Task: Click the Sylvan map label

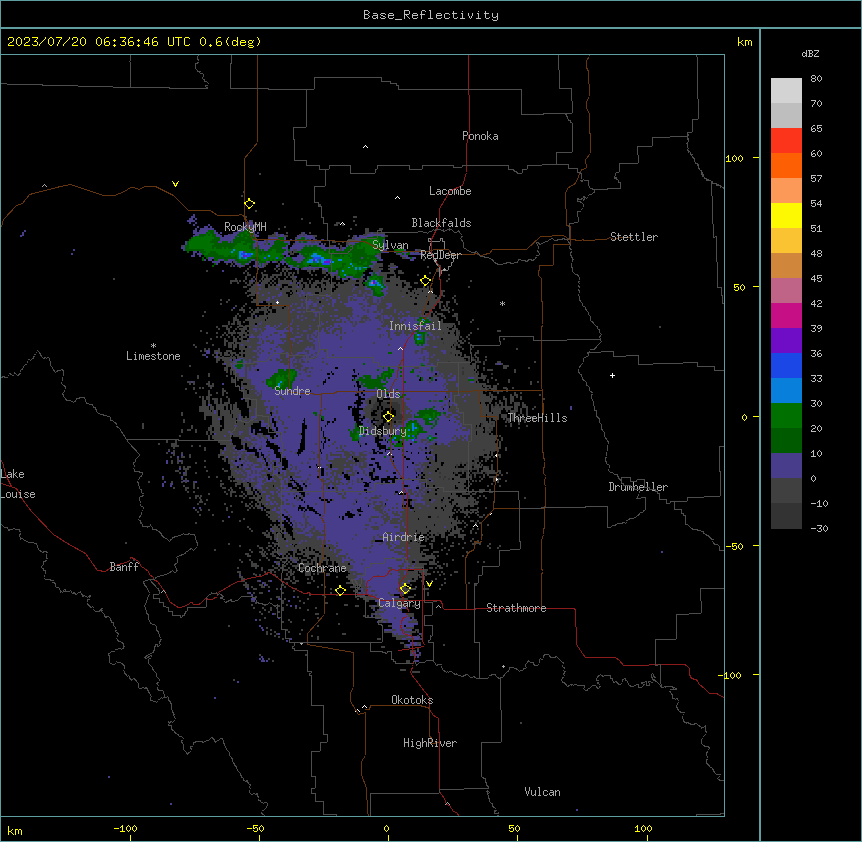Action: [390, 245]
